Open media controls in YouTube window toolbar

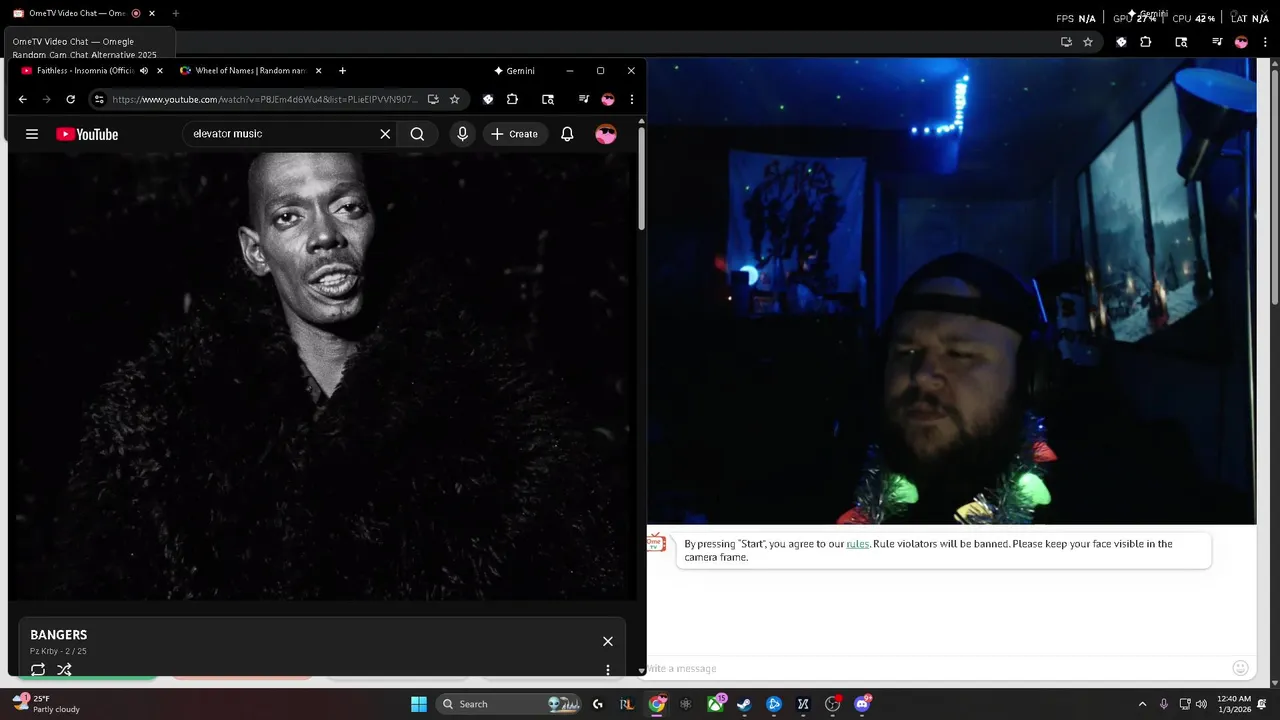(x=584, y=99)
